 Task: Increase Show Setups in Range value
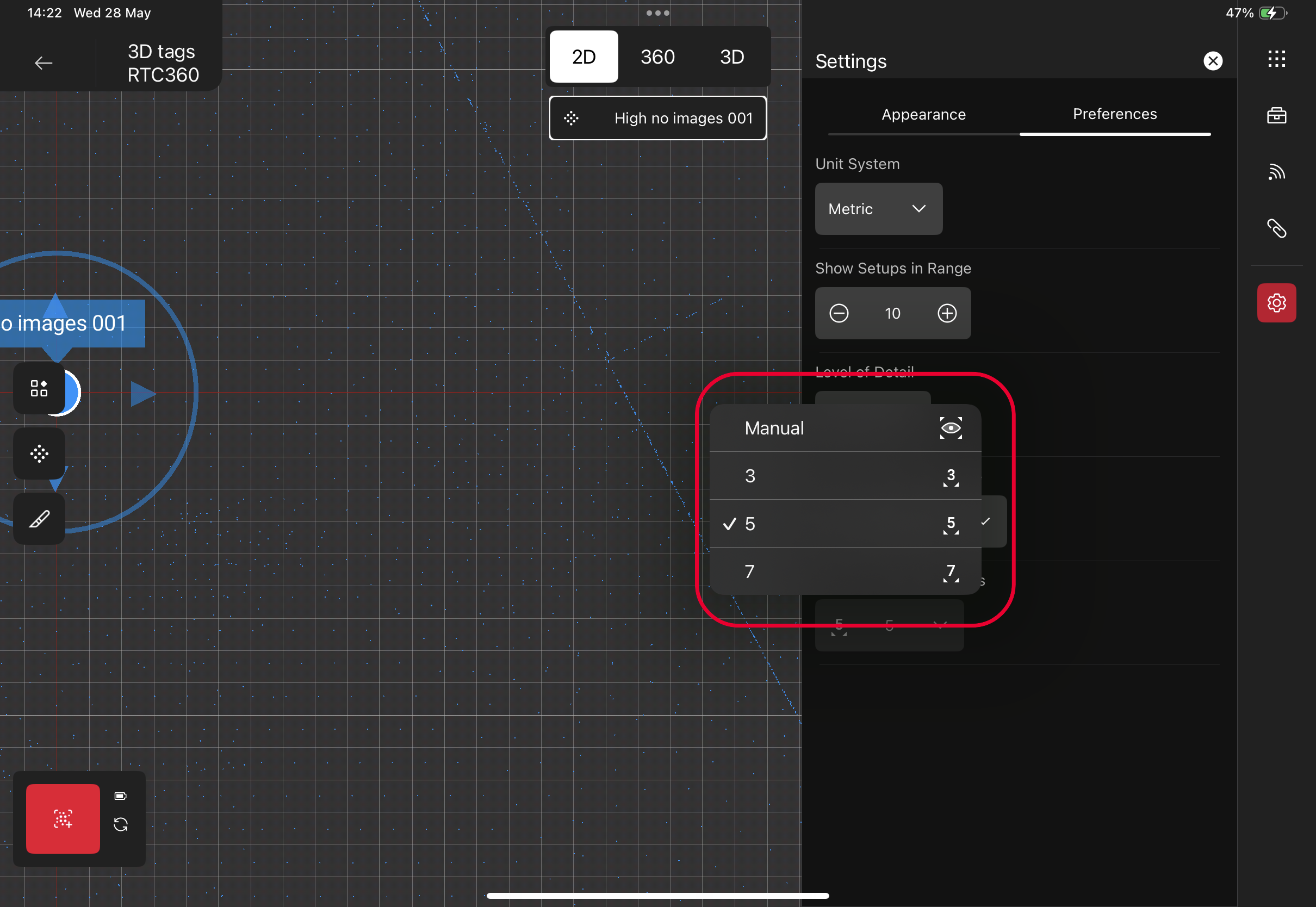pos(947,313)
